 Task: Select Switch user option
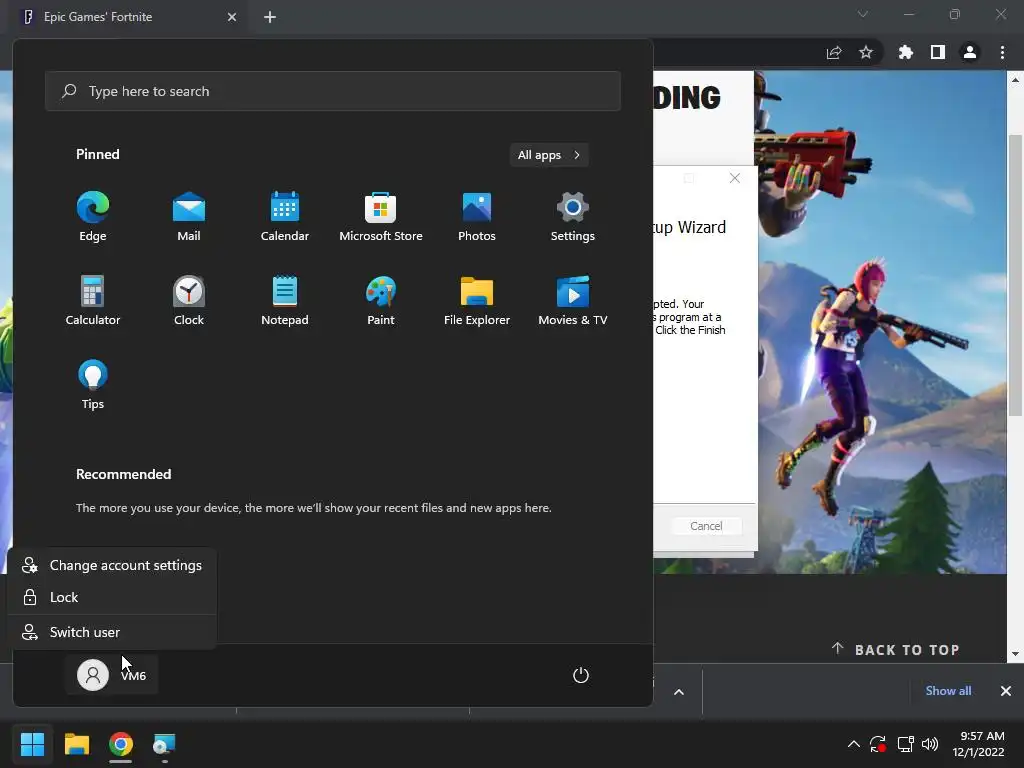[112, 632]
